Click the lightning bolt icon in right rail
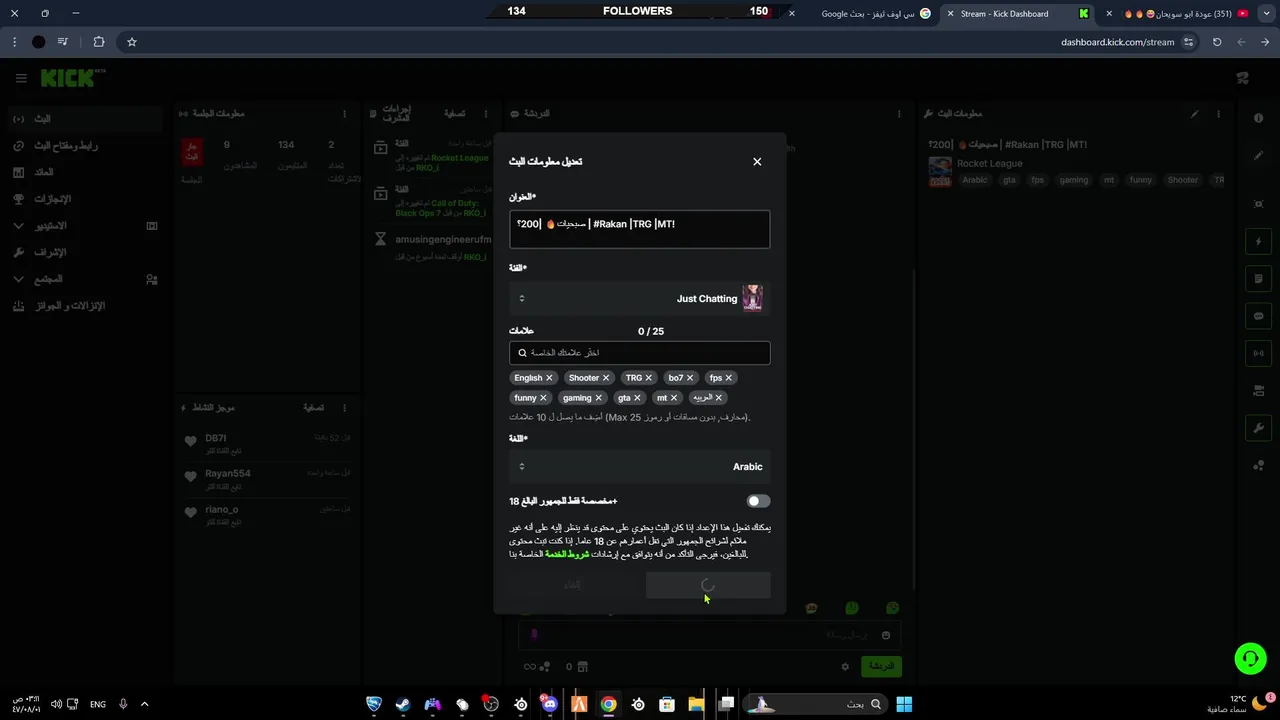Screen dimensions: 1280x720 click(1258, 242)
